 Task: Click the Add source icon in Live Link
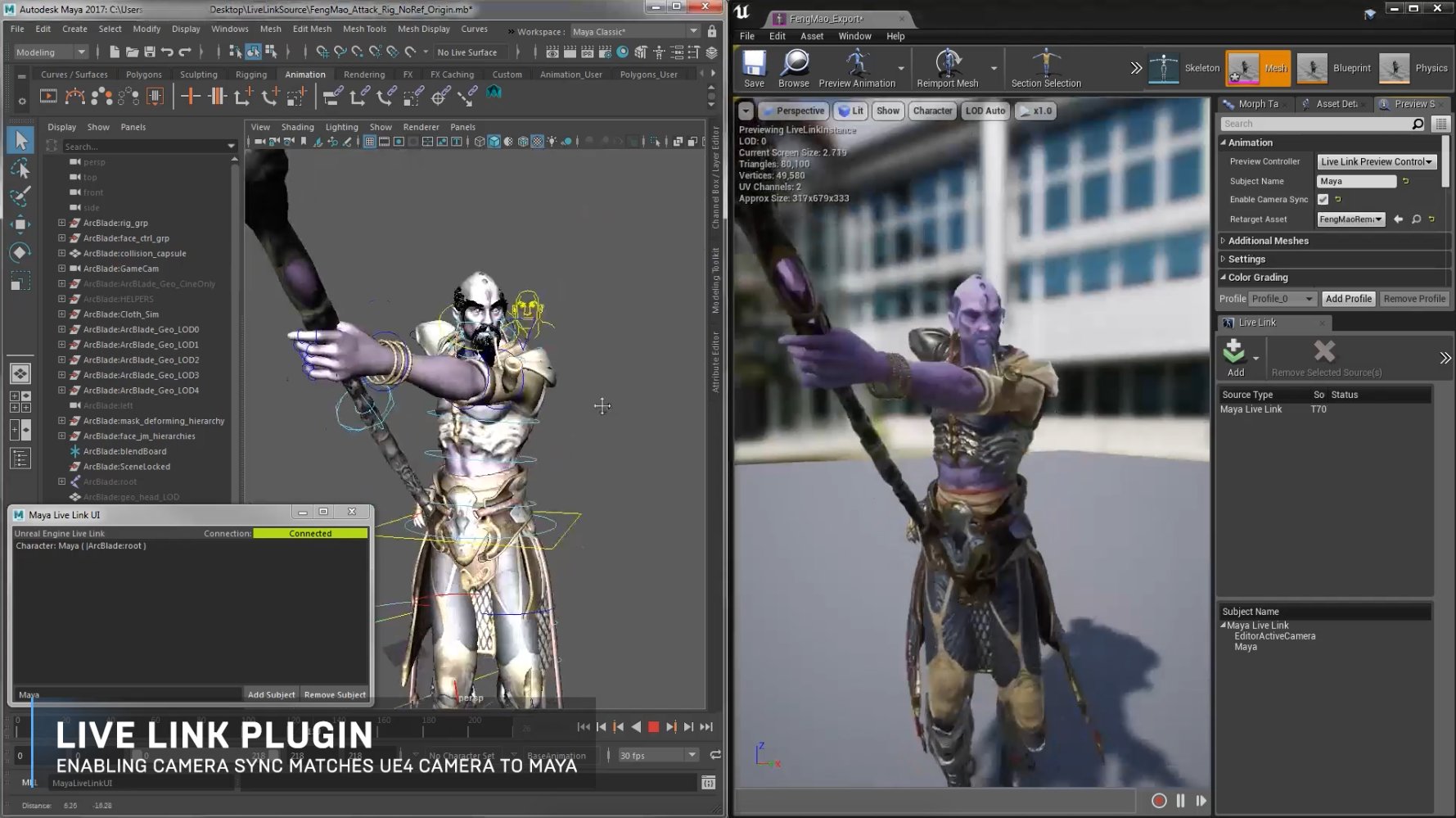pos(1234,352)
